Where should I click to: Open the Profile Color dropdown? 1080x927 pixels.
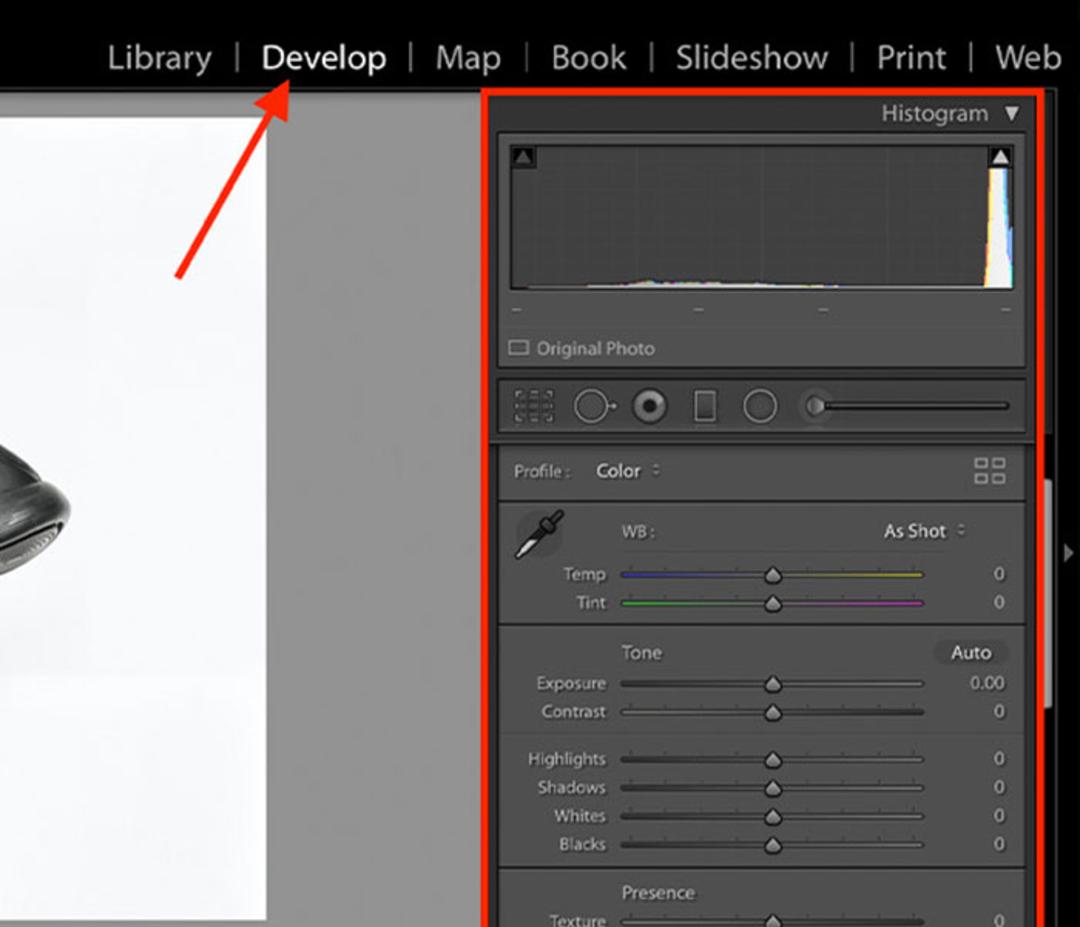(x=627, y=471)
